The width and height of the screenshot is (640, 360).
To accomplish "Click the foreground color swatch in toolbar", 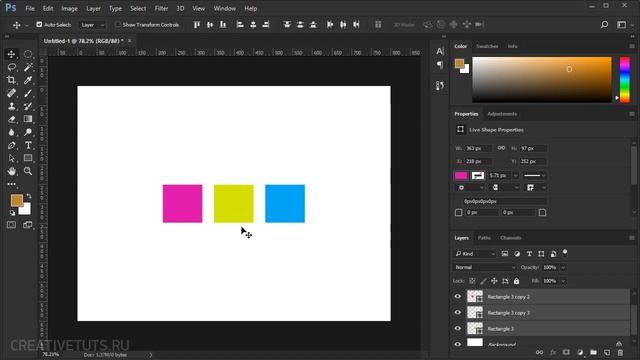I will point(17,200).
